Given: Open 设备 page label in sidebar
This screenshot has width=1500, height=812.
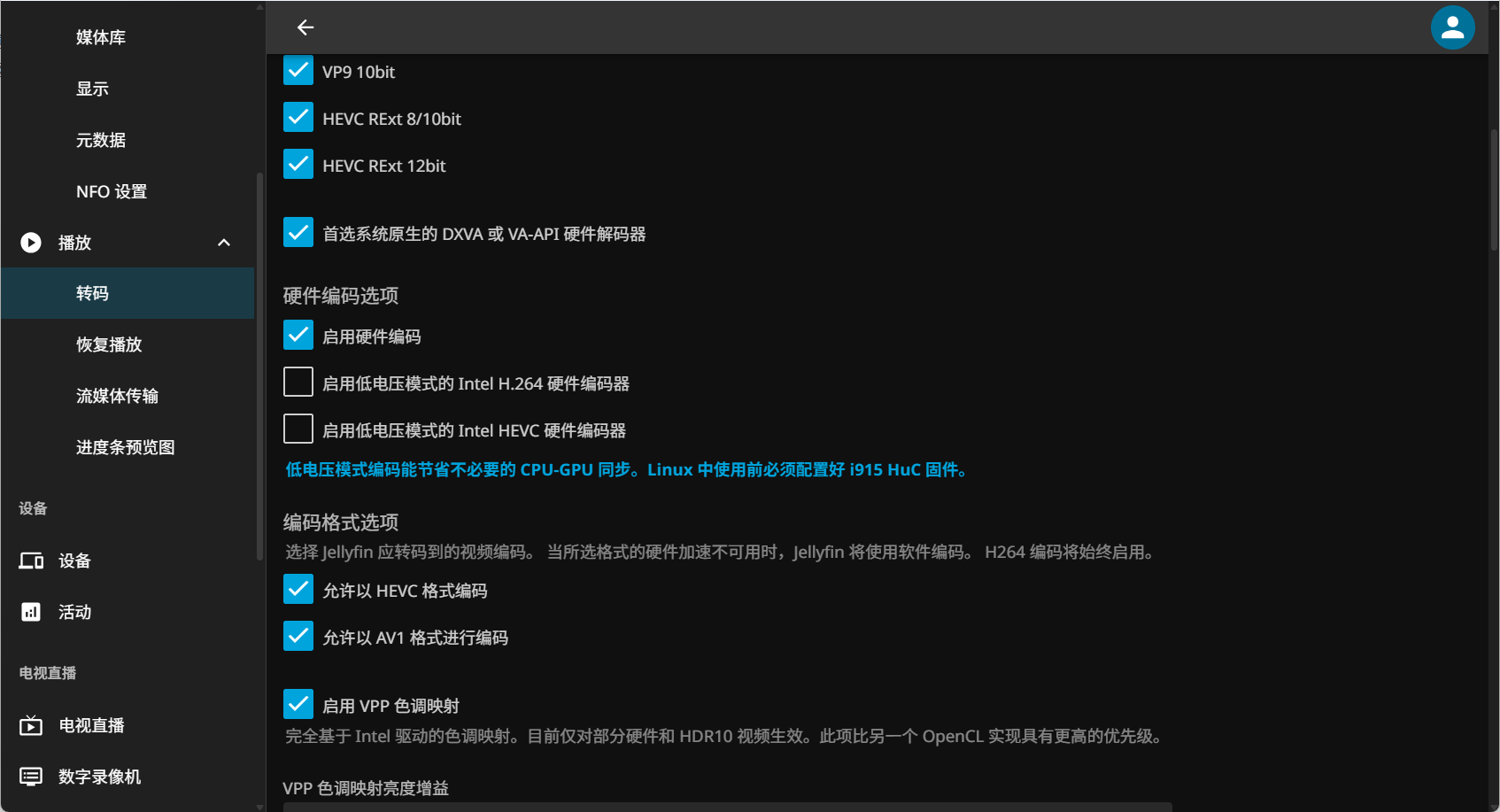Looking at the screenshot, I should [74, 561].
